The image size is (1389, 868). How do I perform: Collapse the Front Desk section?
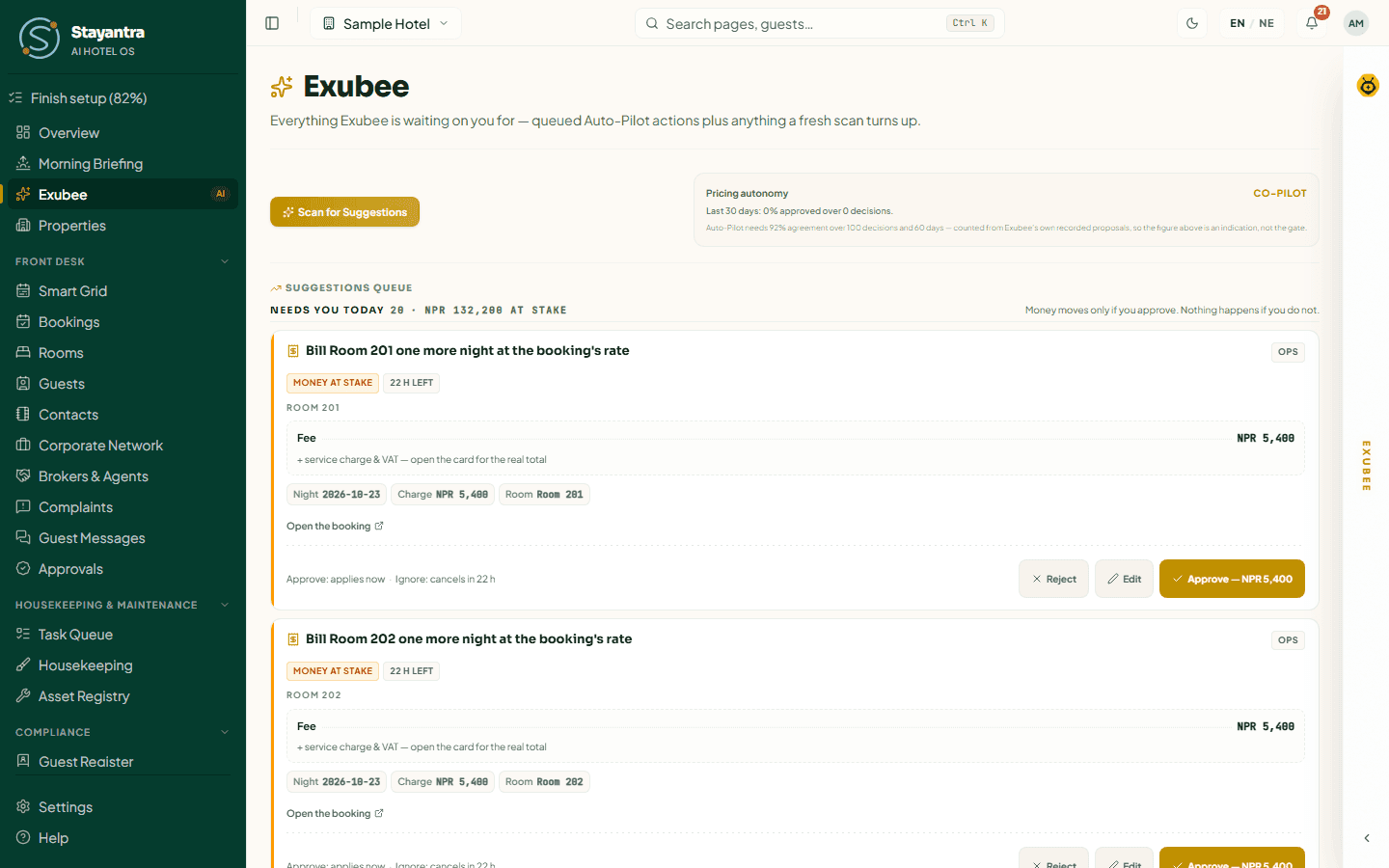pyautogui.click(x=123, y=261)
